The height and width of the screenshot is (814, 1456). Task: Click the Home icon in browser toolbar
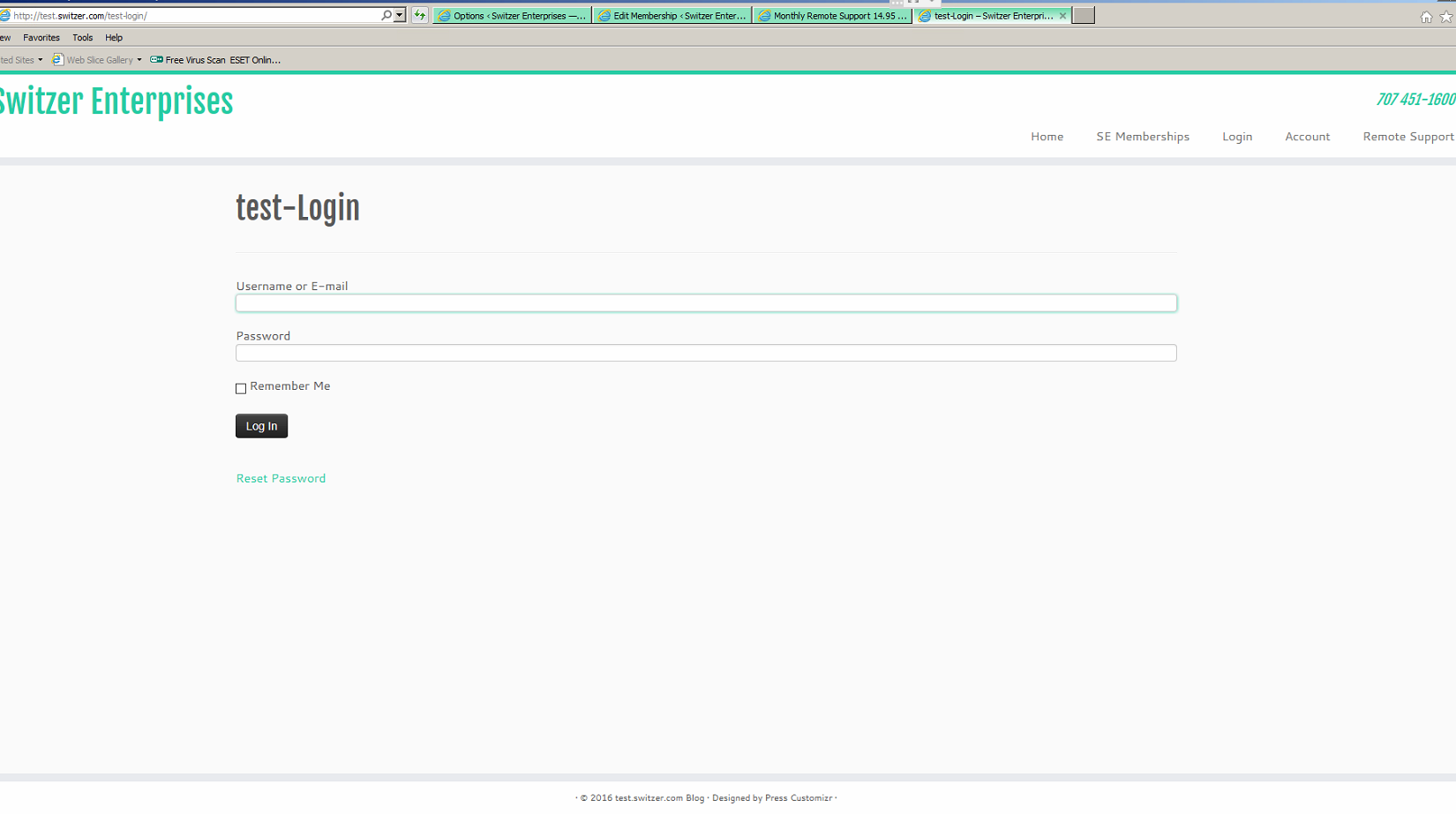pyautogui.click(x=1426, y=17)
